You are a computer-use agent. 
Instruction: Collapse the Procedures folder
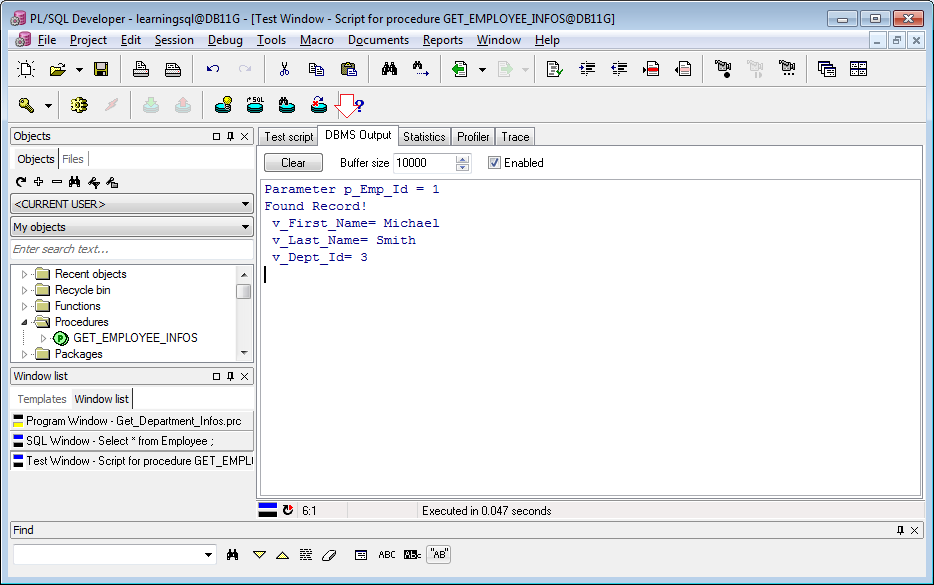click(x=24, y=322)
